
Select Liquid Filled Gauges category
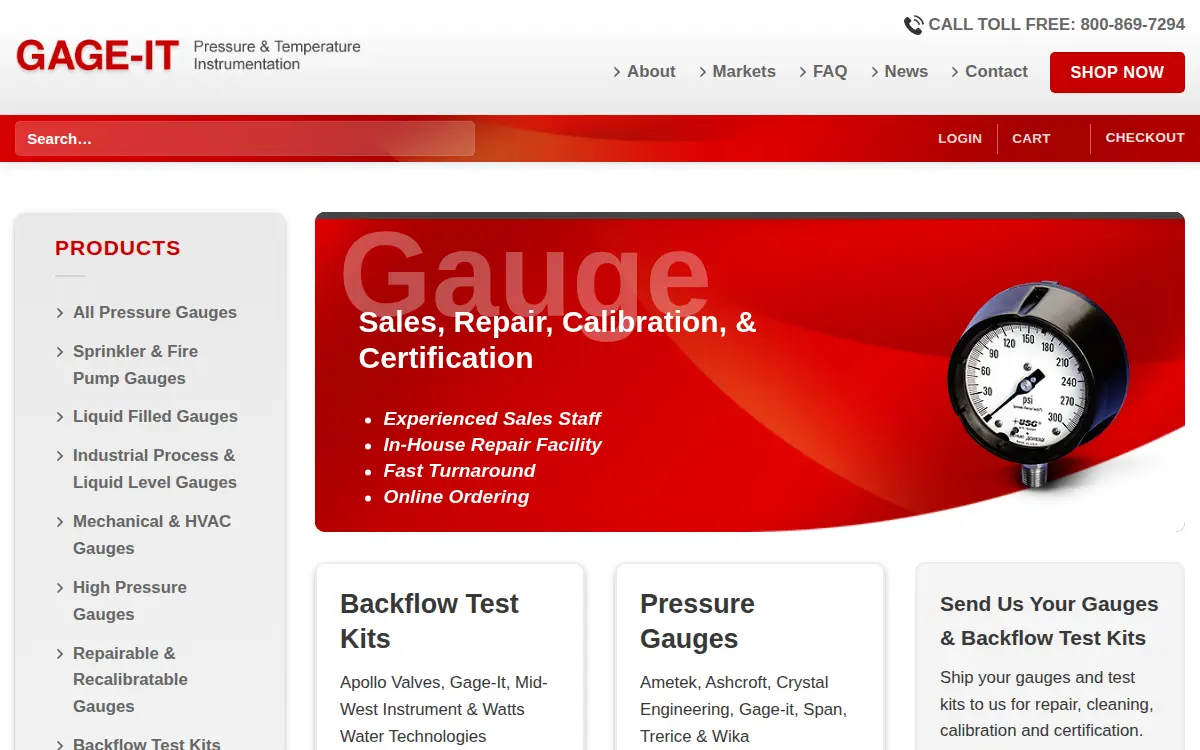tap(155, 417)
